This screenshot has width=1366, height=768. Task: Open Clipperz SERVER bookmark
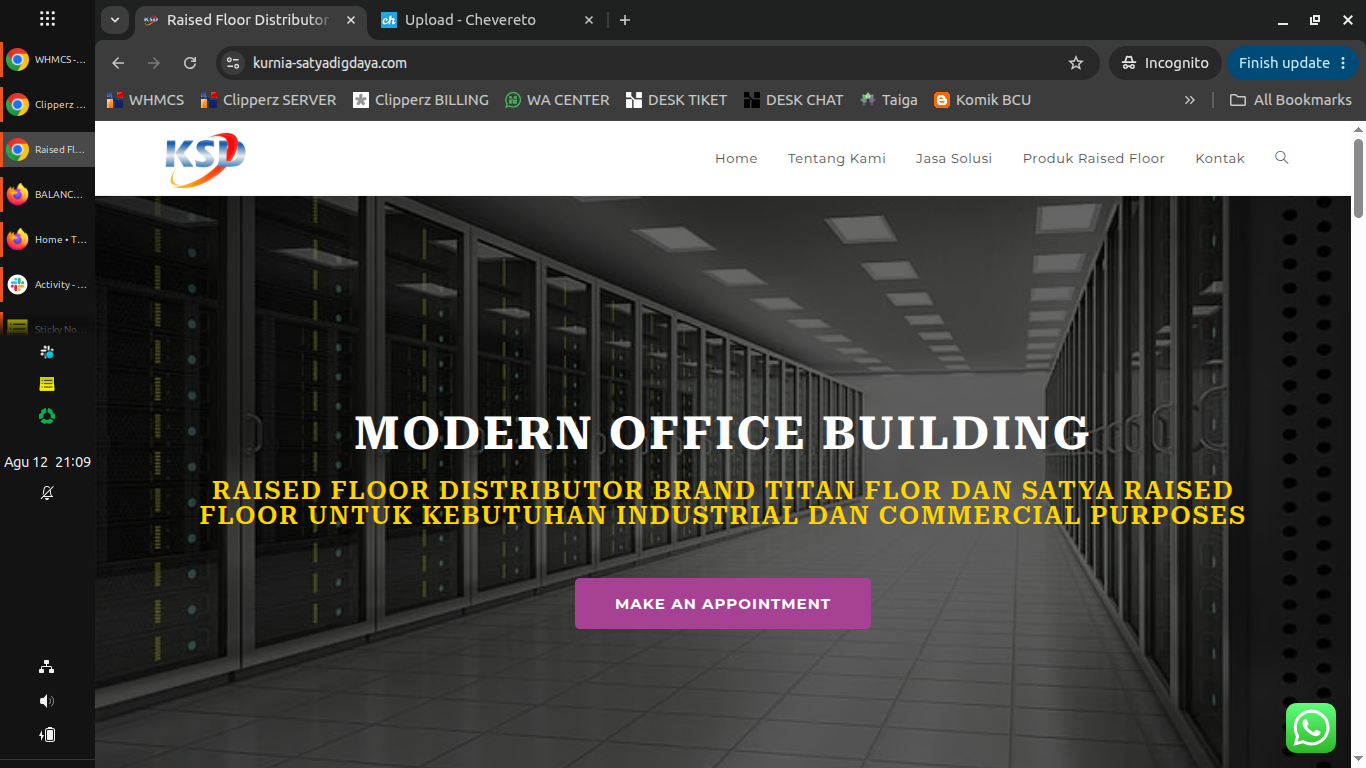click(x=268, y=100)
